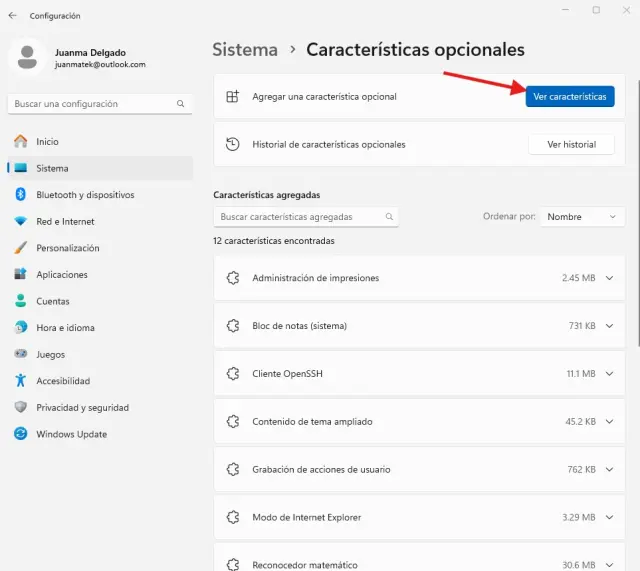
Task: Expand the Cliente OpenSSH feature
Action: 610,374
